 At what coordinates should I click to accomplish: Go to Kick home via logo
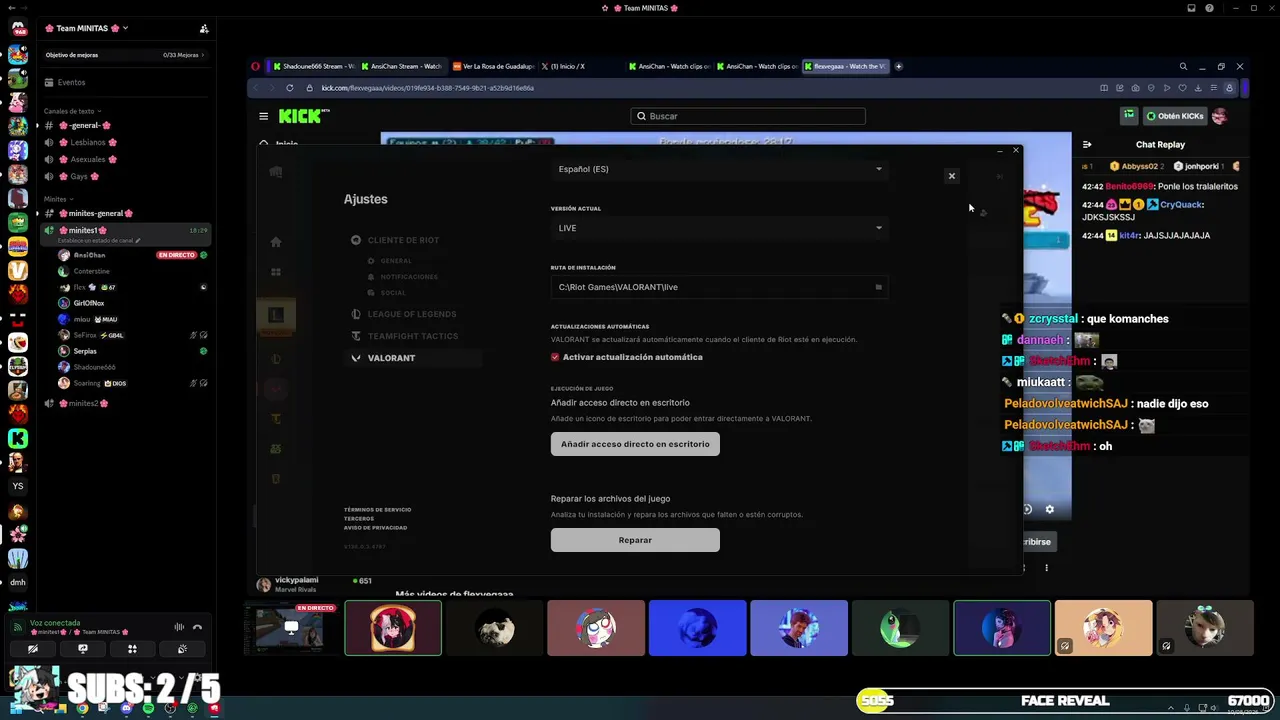pyautogui.click(x=303, y=116)
